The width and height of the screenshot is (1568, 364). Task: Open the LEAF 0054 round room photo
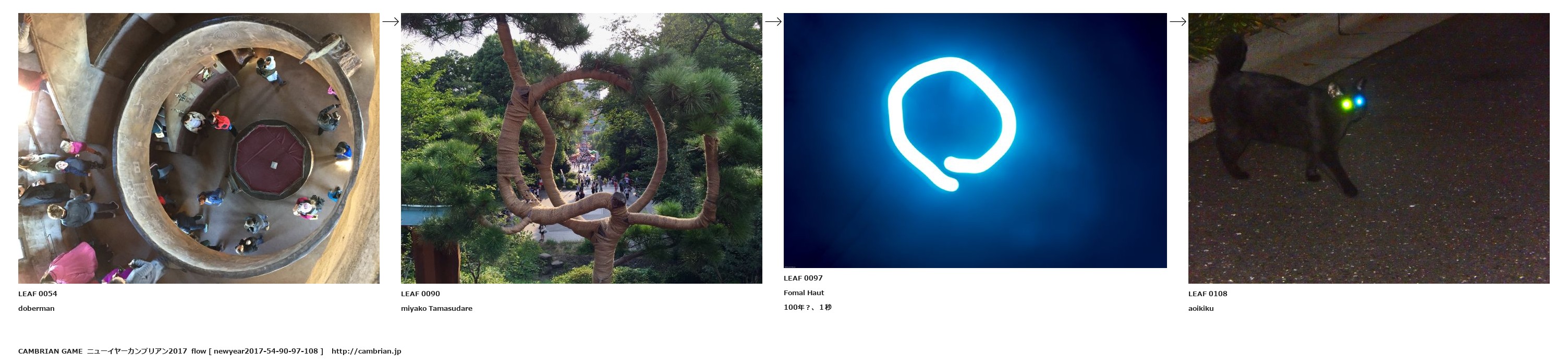[x=199, y=148]
